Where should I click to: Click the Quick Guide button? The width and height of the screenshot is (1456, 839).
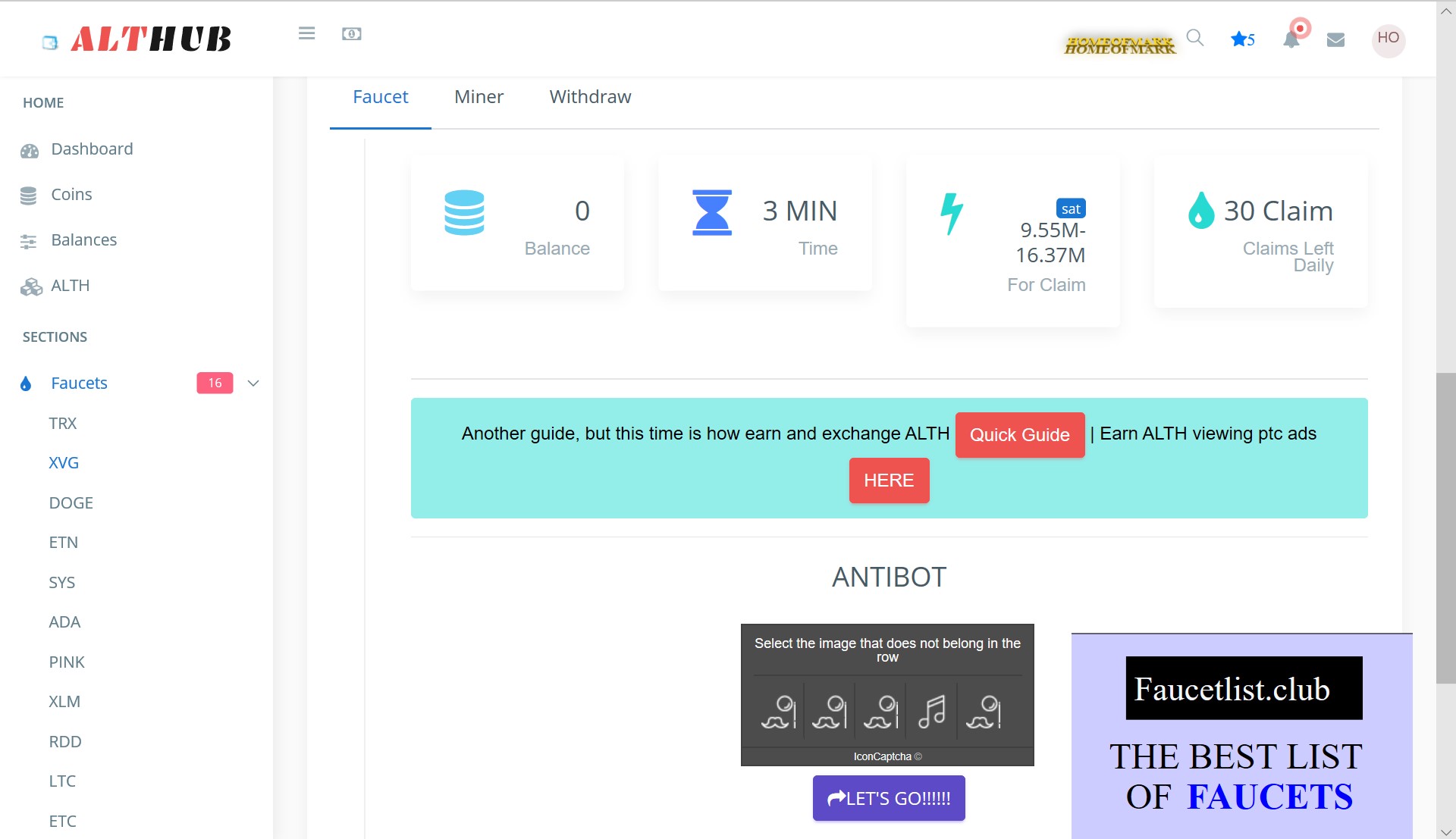coord(1019,435)
